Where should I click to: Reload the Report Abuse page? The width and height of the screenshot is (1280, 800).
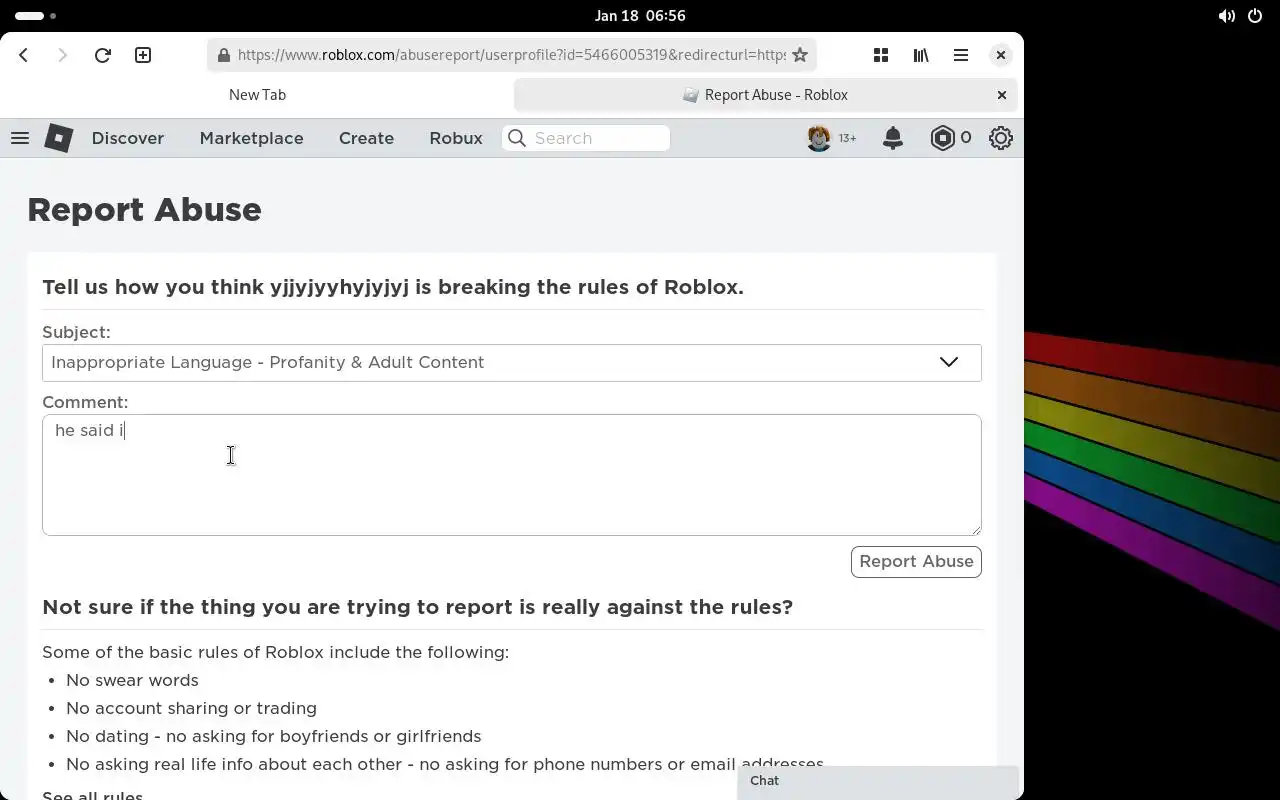pyautogui.click(x=102, y=55)
